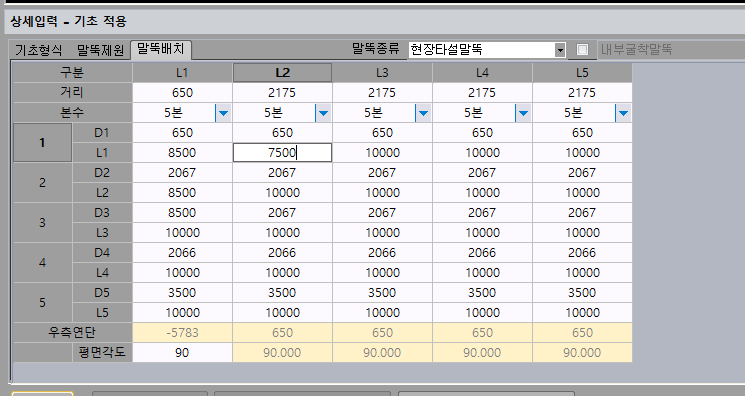Image resolution: width=745 pixels, height=396 pixels.
Task: Click the 우측연단 value -5783
Action: (182, 332)
